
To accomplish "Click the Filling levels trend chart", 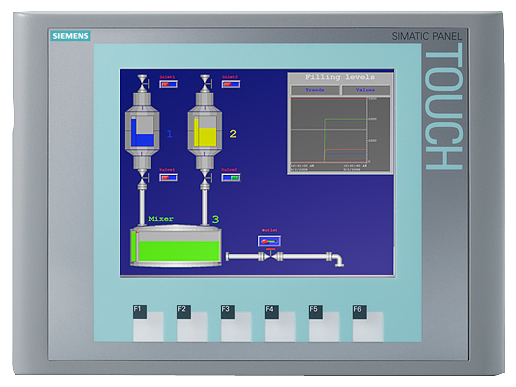I will 340,130.
